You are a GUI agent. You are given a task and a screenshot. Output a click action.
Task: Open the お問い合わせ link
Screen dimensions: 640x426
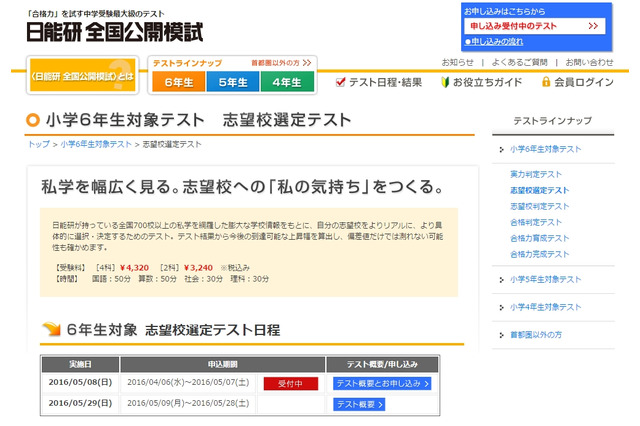(589, 62)
